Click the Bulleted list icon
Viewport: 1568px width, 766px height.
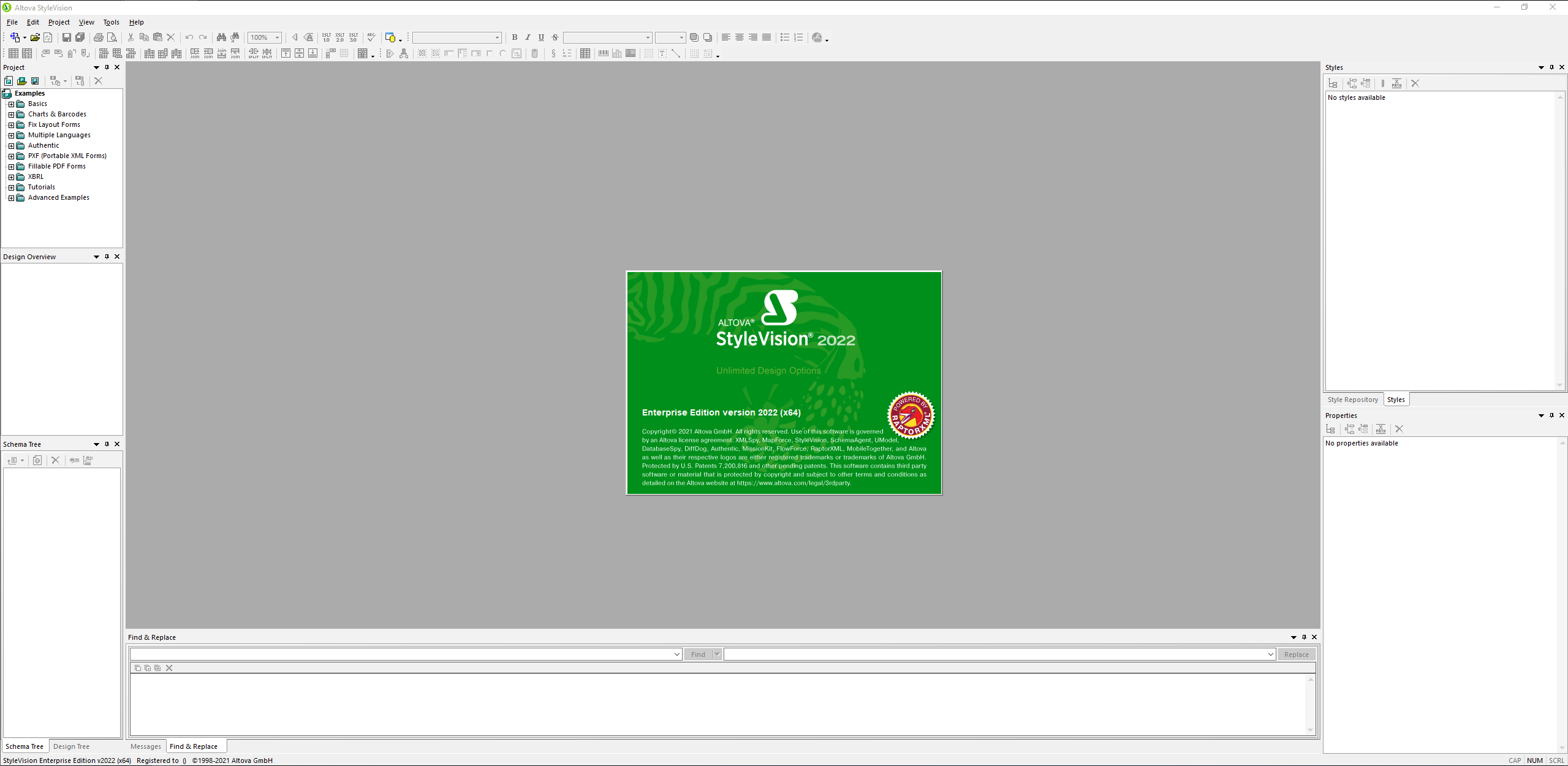785,37
